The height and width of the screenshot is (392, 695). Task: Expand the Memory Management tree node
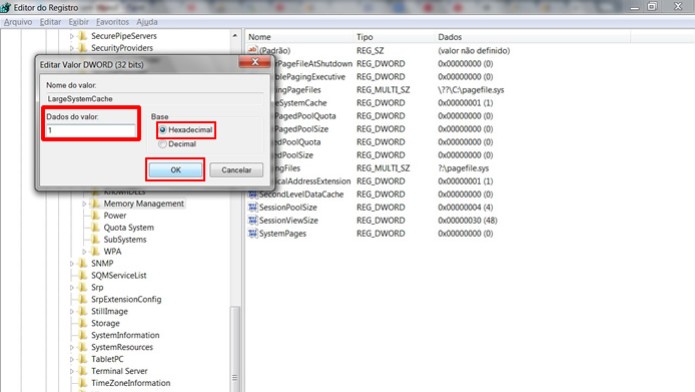pyautogui.click(x=84, y=204)
